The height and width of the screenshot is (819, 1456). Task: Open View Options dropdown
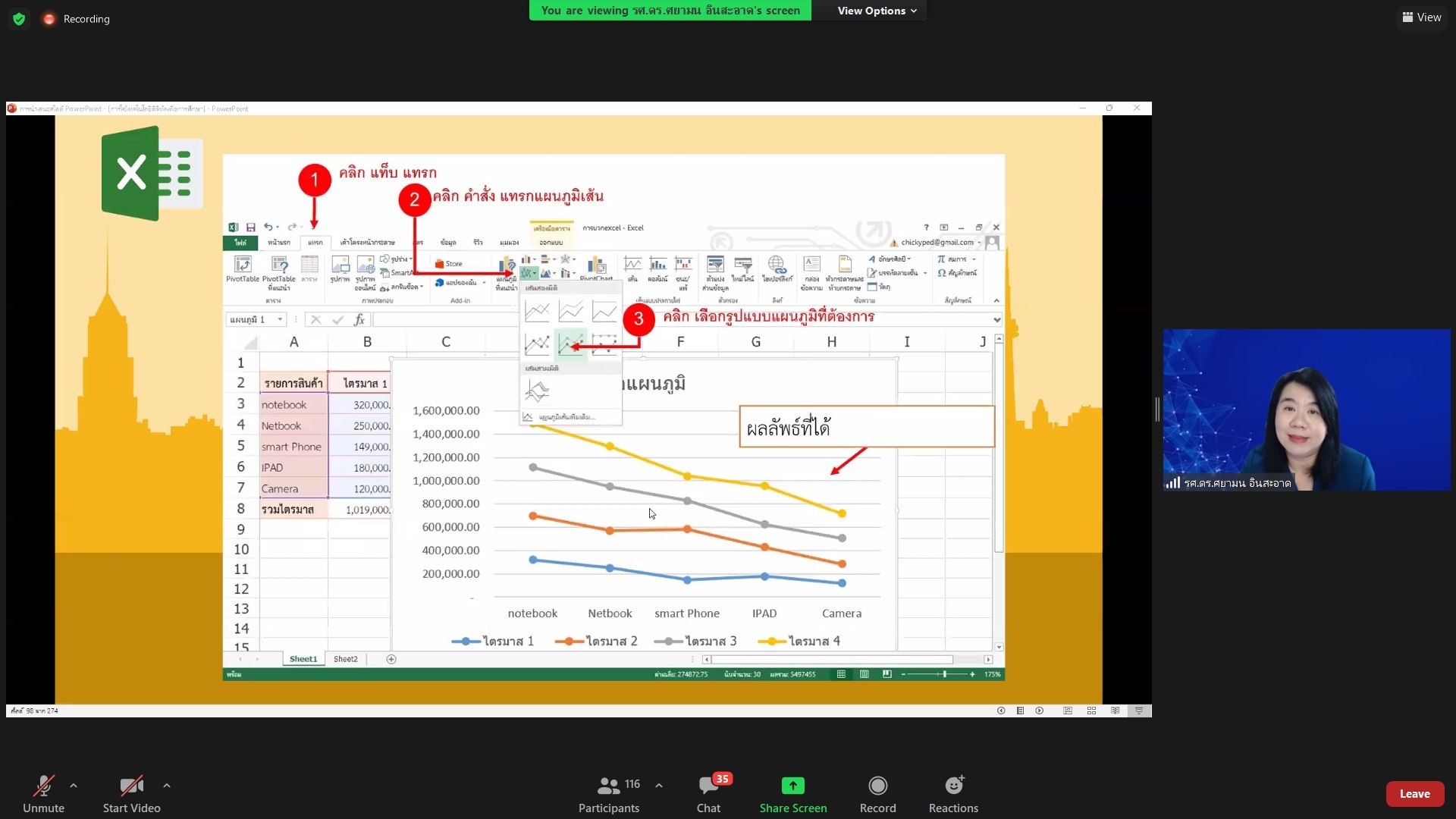pyautogui.click(x=877, y=11)
